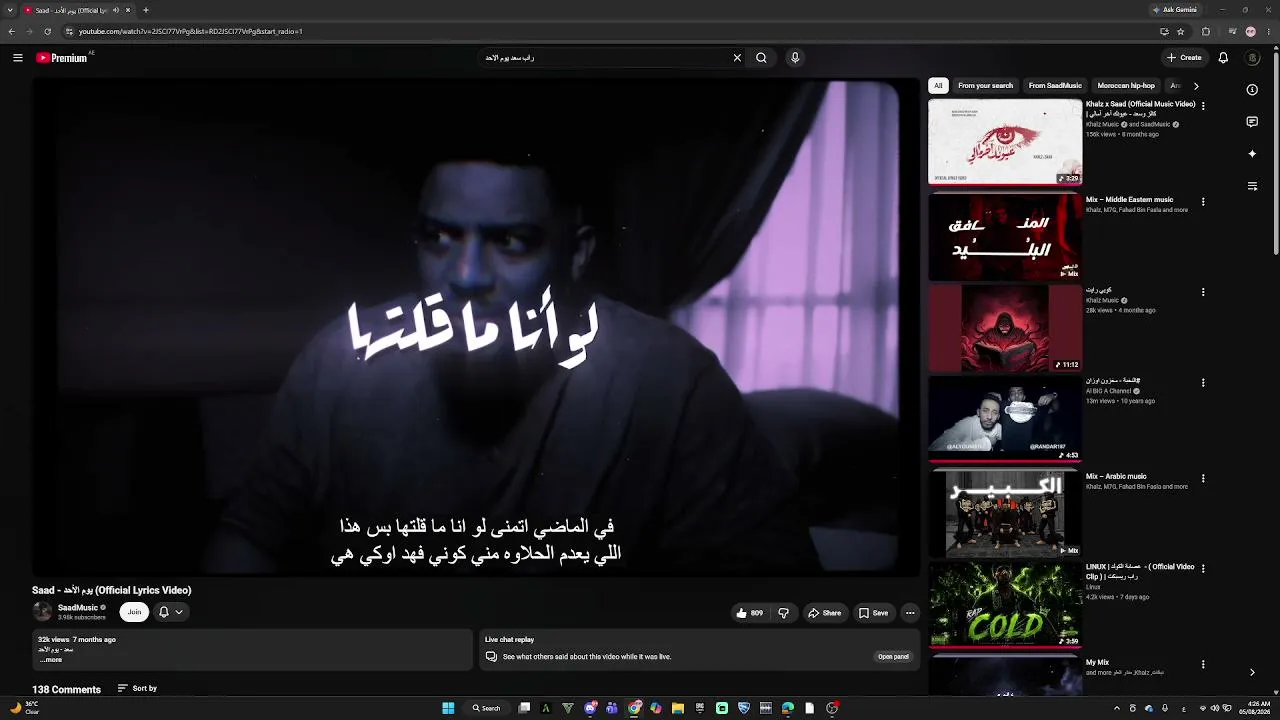Viewport: 1280px width, 720px height.
Task: Open side panel info icon
Action: pos(1252,90)
